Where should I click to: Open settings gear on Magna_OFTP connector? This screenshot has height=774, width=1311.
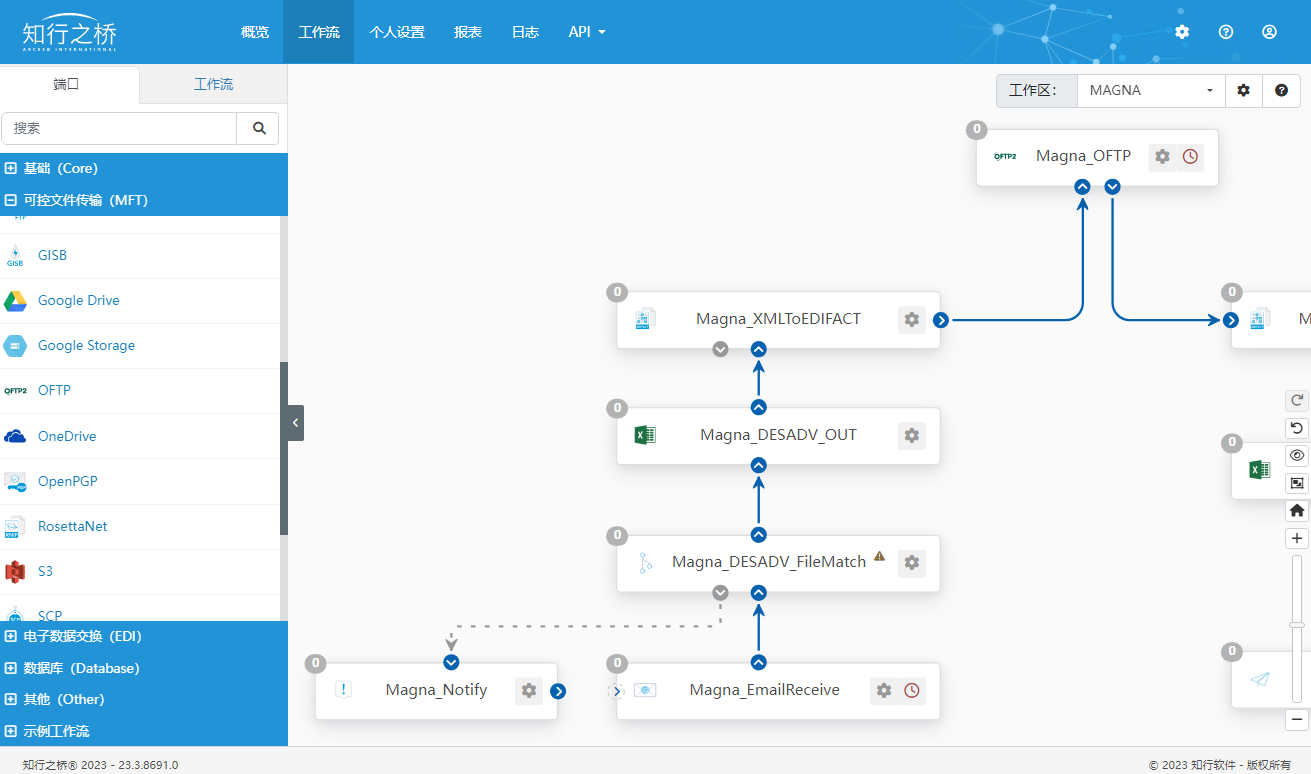(x=1162, y=157)
